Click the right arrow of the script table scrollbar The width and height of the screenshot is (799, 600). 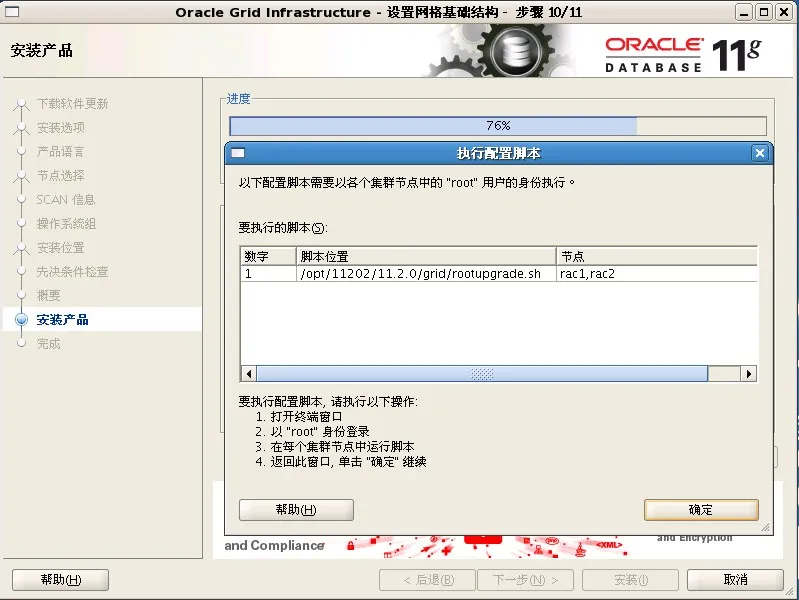click(x=749, y=374)
